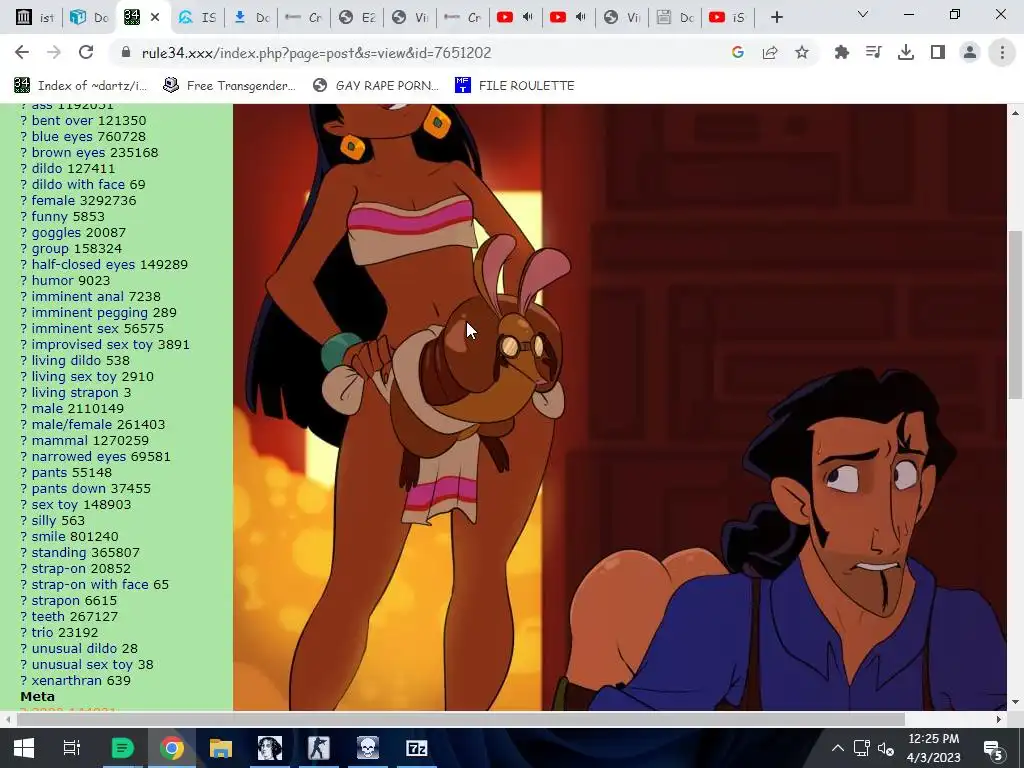Open the media controls icon
1024x768 pixels.
click(x=874, y=52)
